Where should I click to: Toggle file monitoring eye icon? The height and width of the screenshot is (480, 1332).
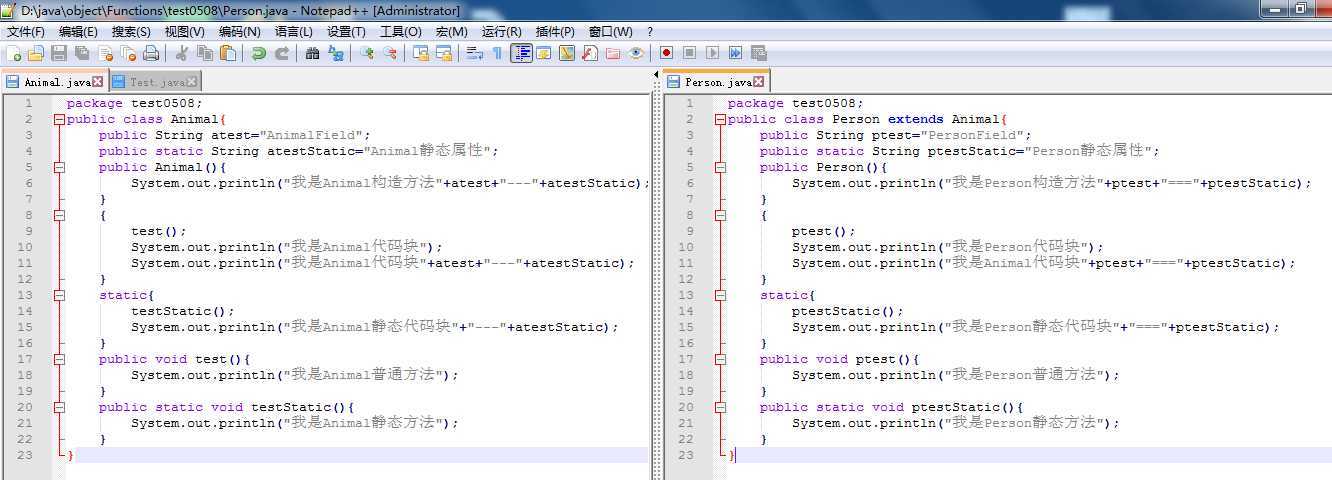(636, 53)
